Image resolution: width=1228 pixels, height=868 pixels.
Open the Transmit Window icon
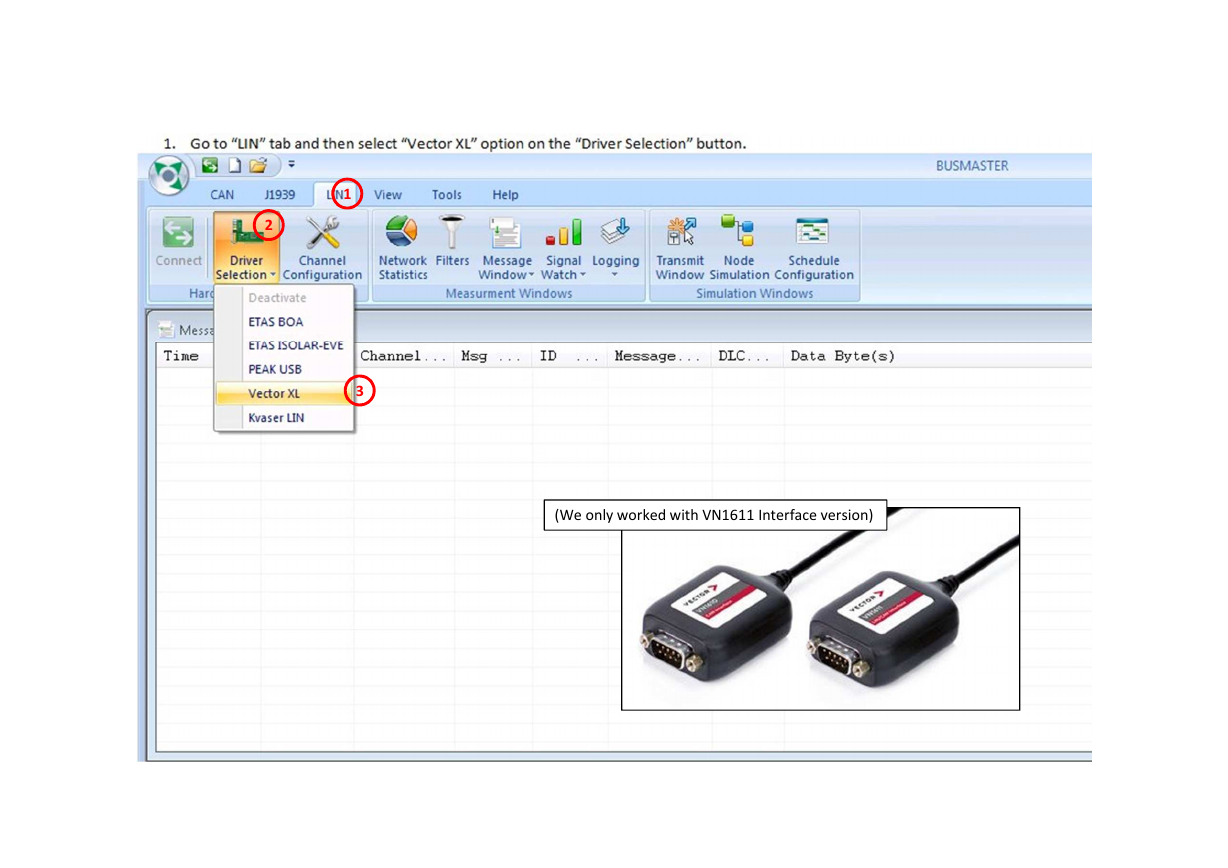(680, 232)
